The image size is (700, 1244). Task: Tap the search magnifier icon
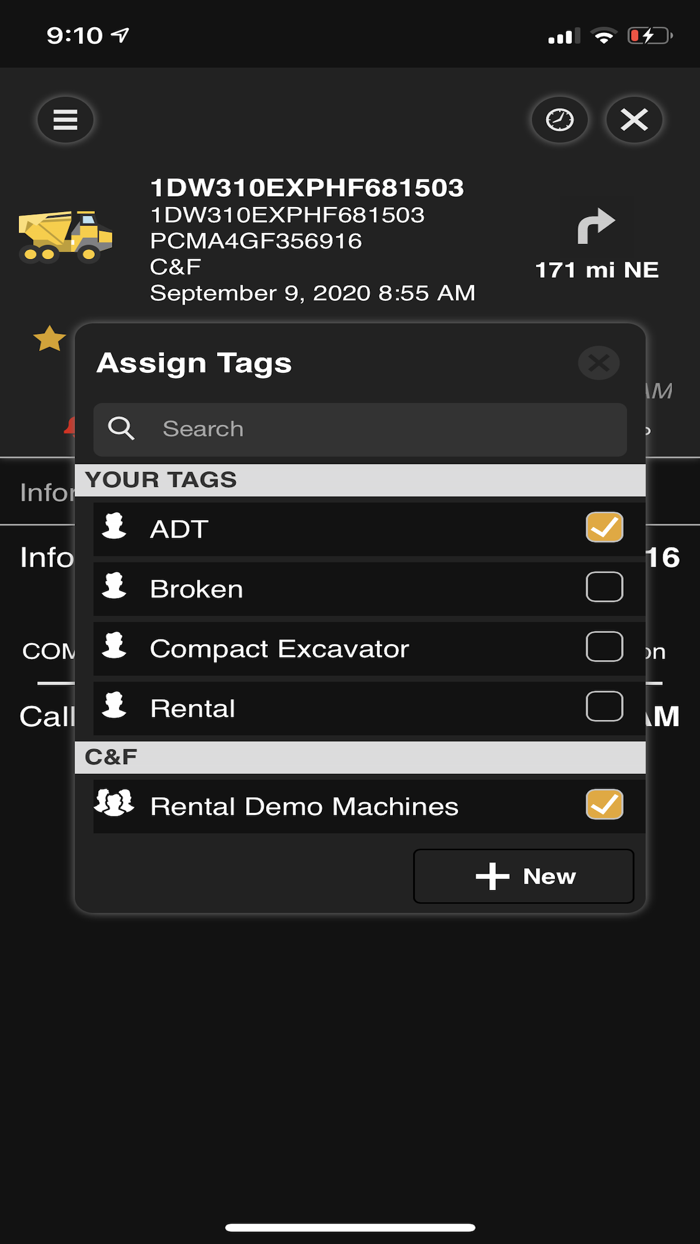121,429
